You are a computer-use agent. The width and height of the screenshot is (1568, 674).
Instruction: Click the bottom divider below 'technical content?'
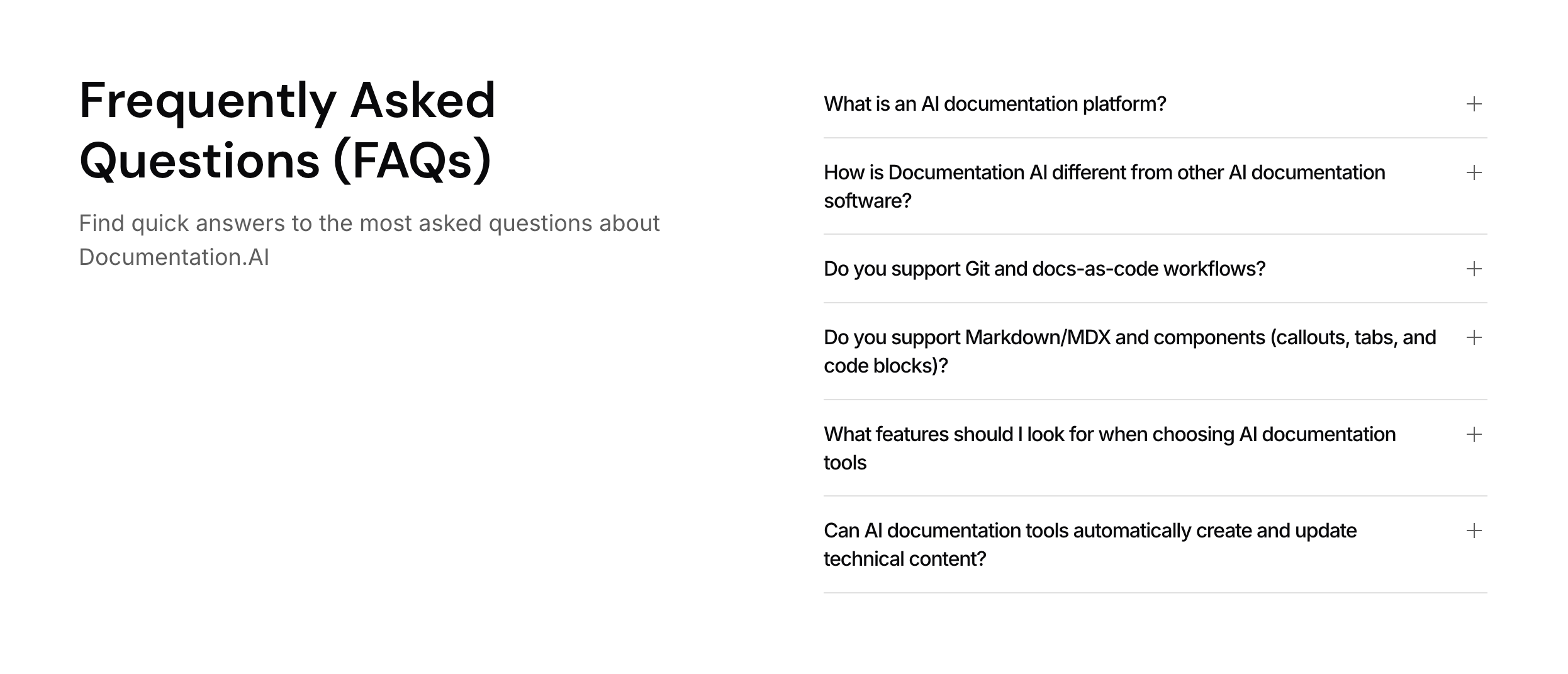click(x=1155, y=593)
